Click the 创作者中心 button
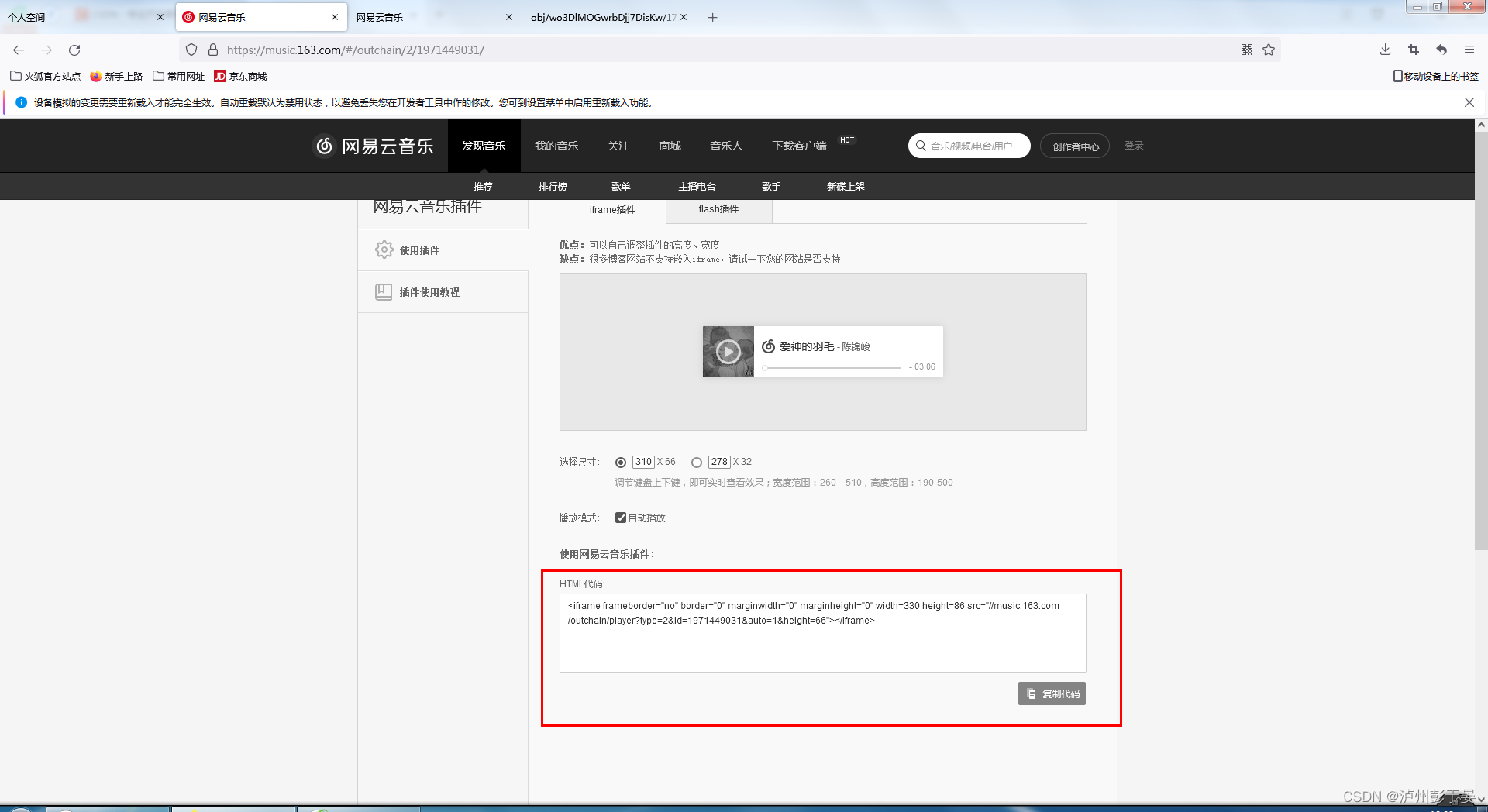This screenshot has width=1488, height=812. coord(1075,146)
